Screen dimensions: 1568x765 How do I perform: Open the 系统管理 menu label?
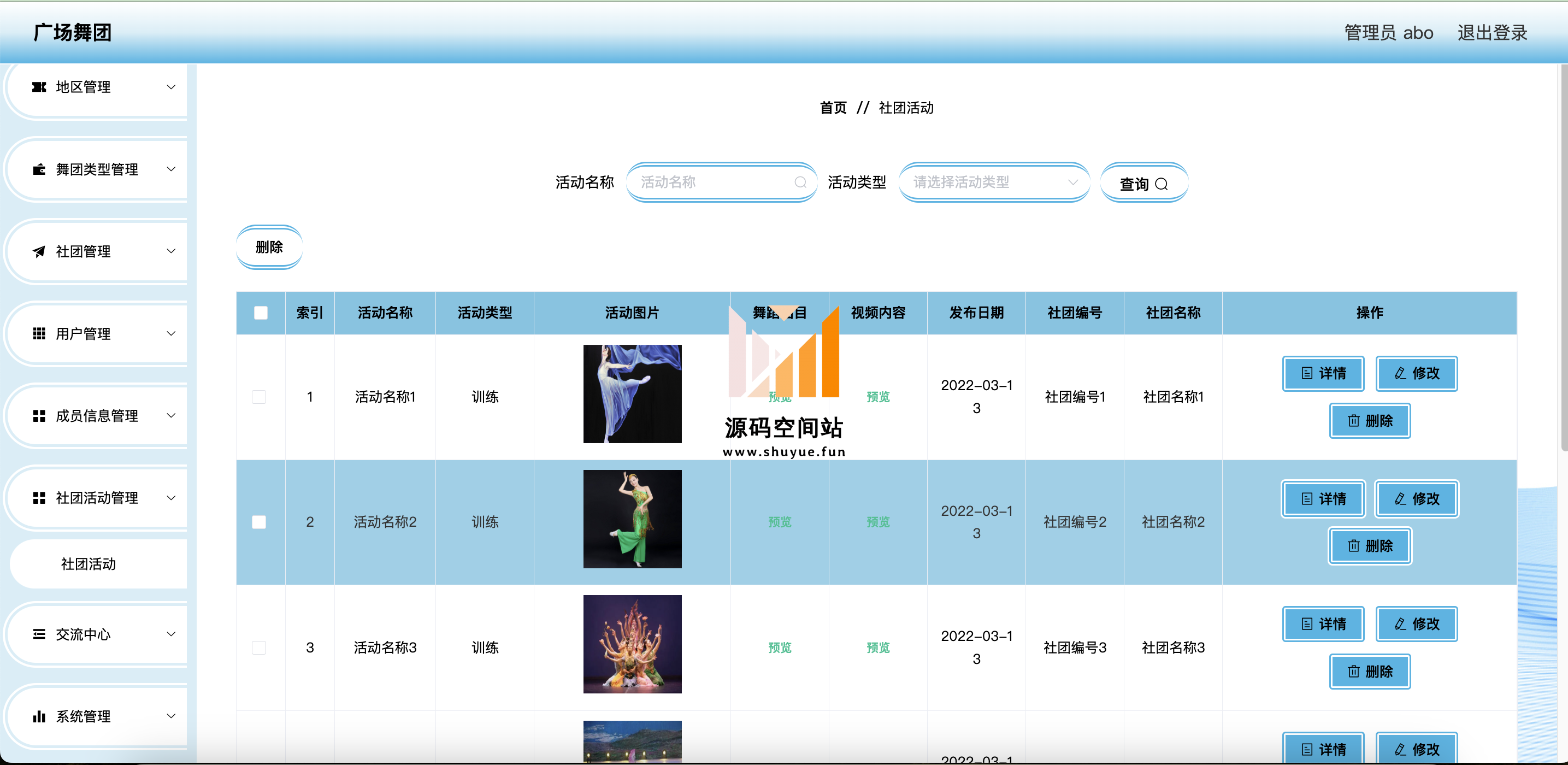[x=84, y=716]
